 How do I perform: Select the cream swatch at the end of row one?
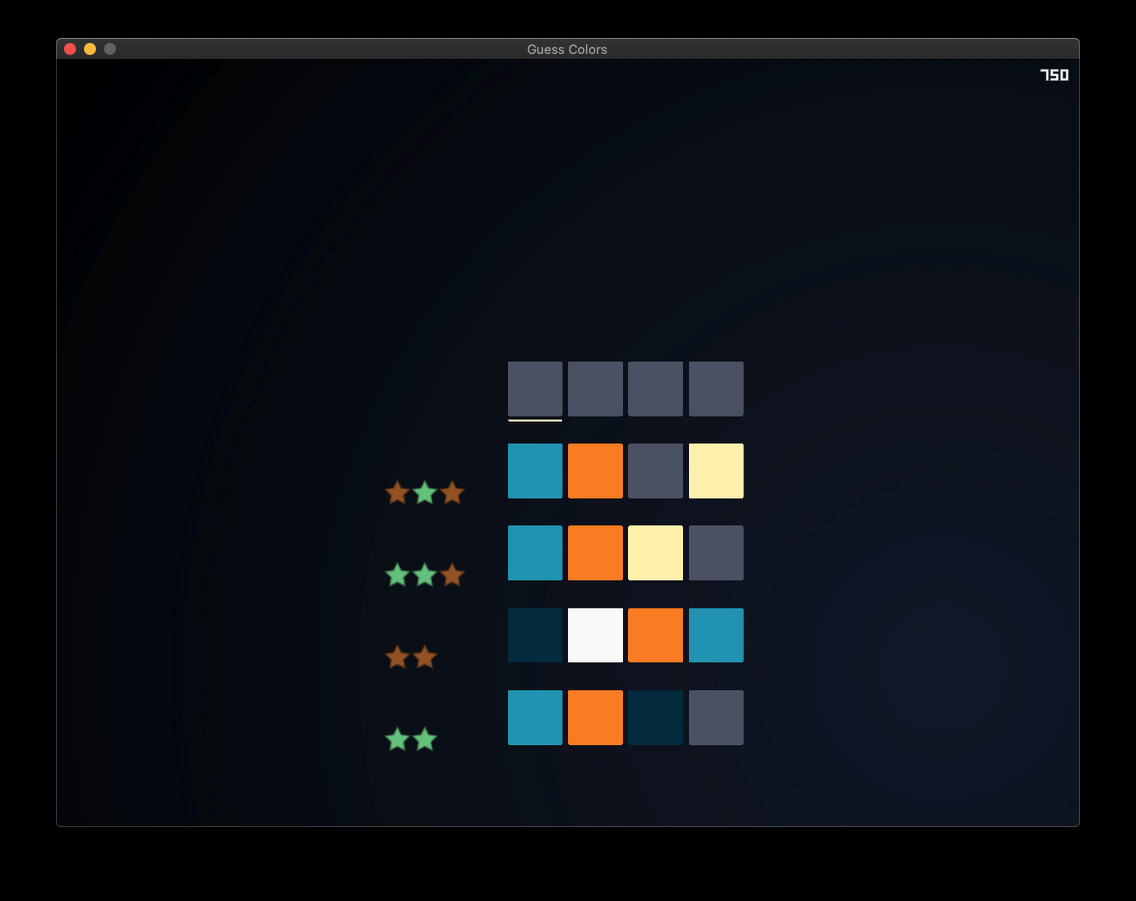coord(716,470)
